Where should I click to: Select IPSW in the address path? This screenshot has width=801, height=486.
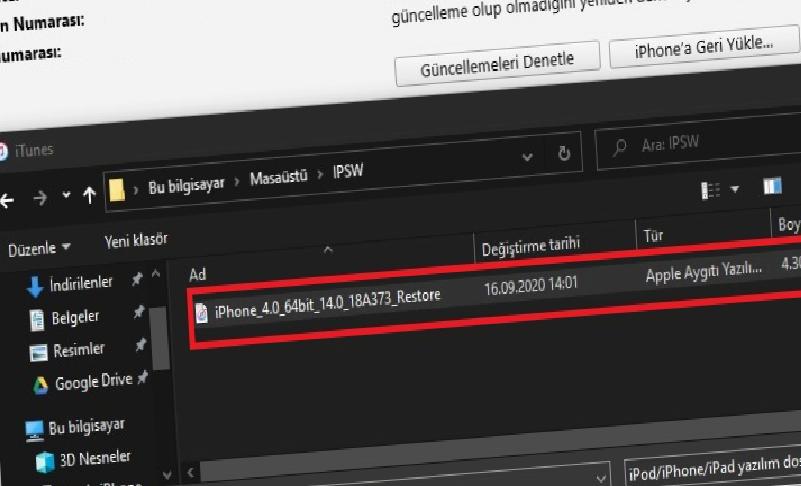(348, 171)
